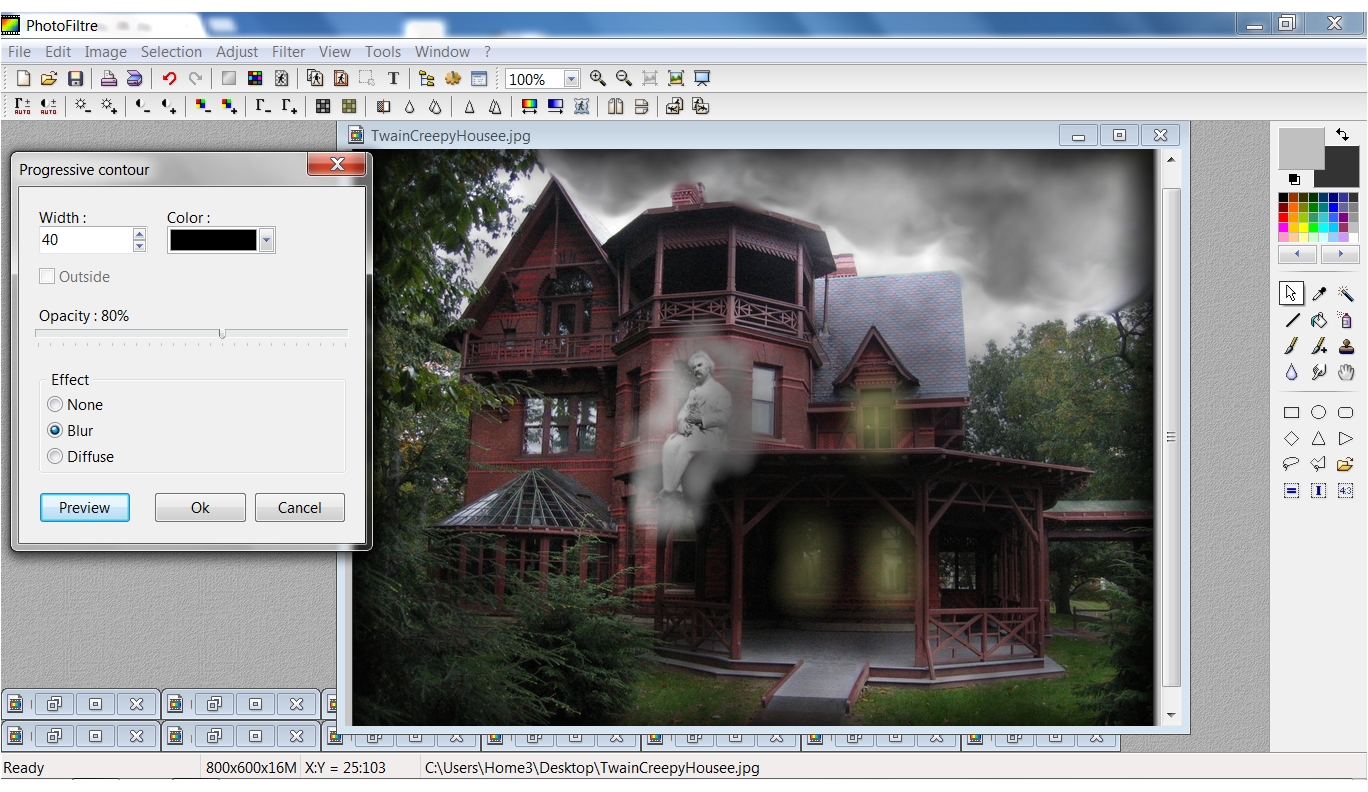Viewport: 1368px width, 792px height.
Task: Select the Magic wand tool
Action: (x=1346, y=293)
